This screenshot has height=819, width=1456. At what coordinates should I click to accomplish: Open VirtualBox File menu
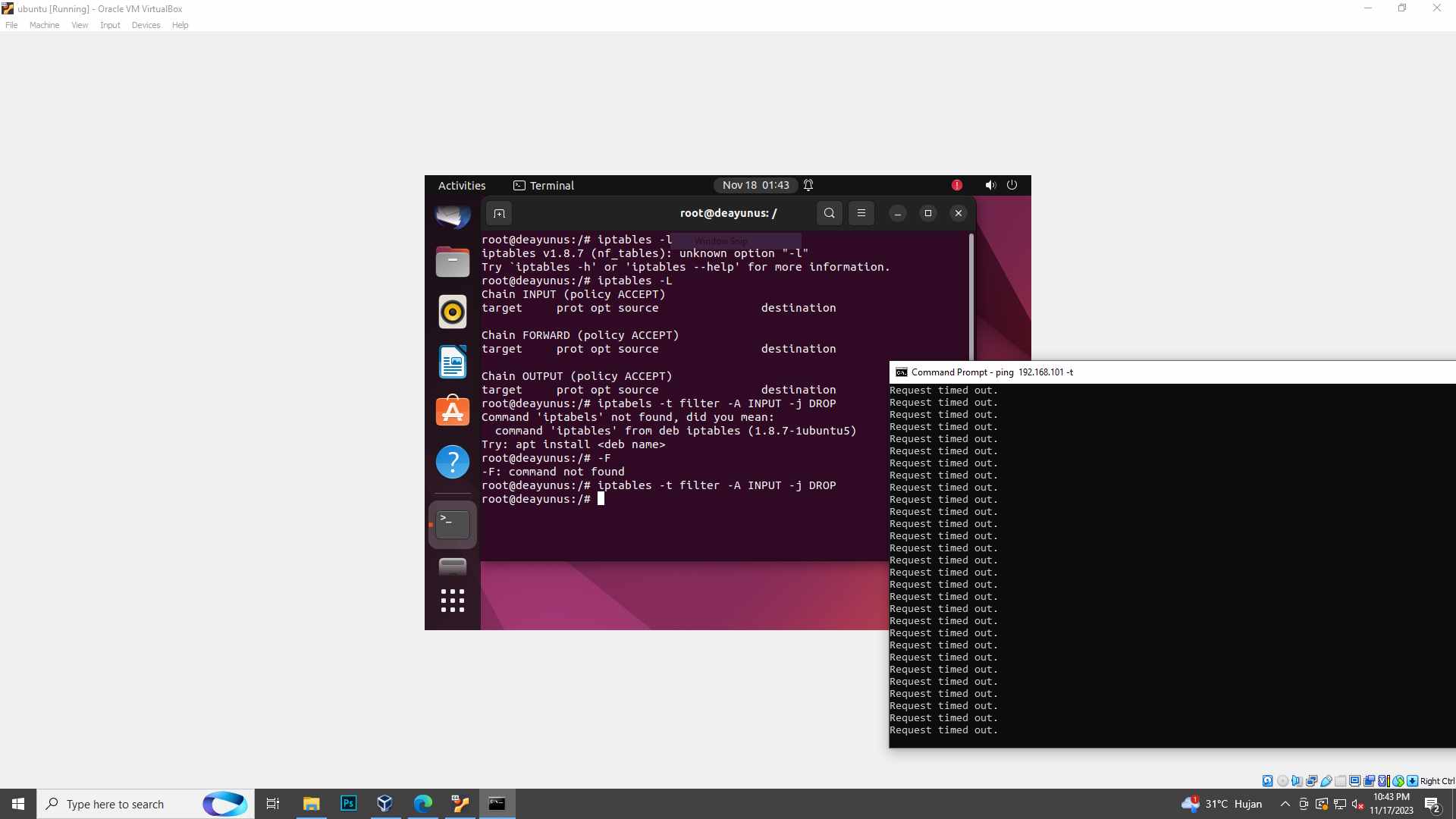(11, 25)
